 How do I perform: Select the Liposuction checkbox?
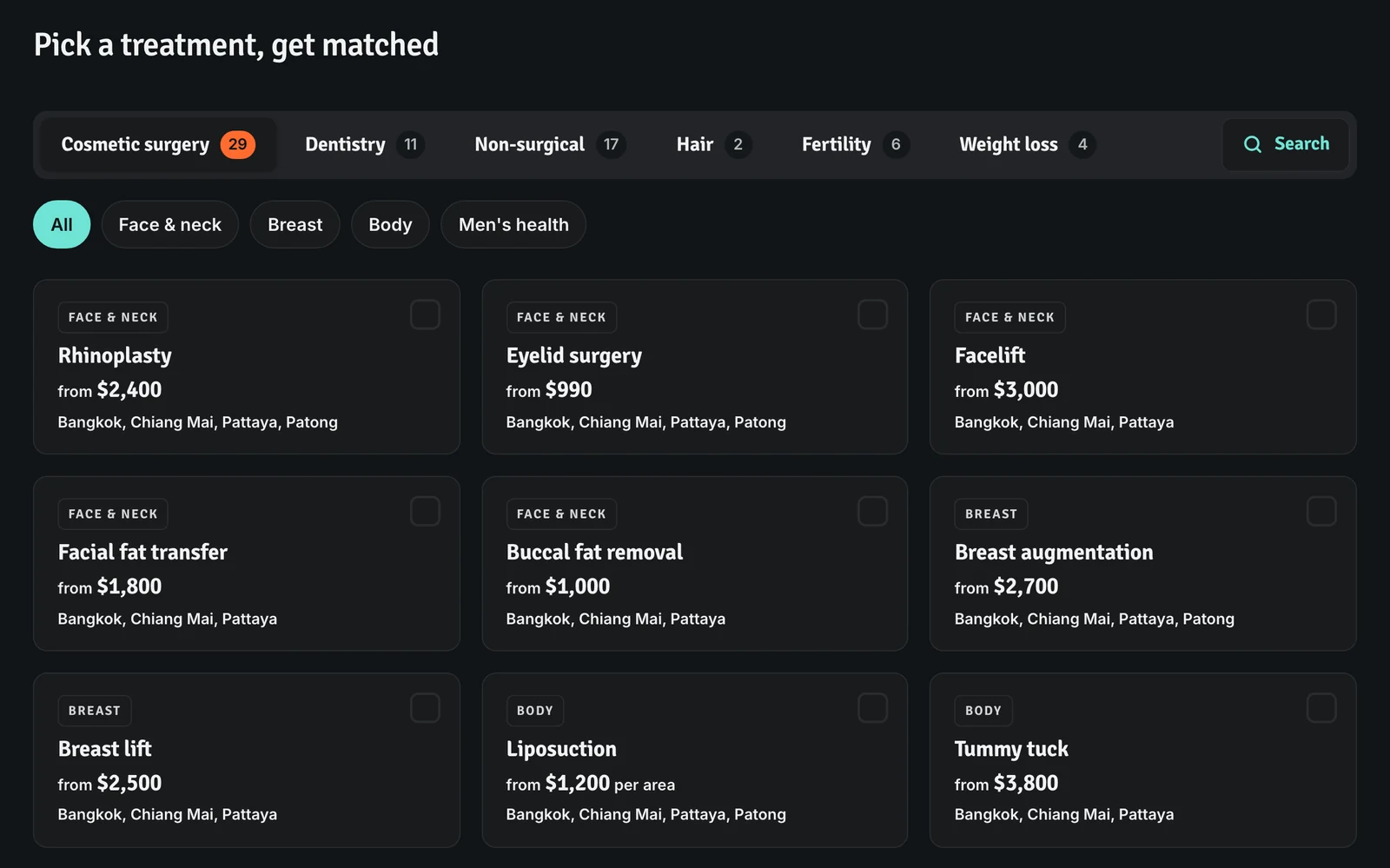tap(872, 707)
